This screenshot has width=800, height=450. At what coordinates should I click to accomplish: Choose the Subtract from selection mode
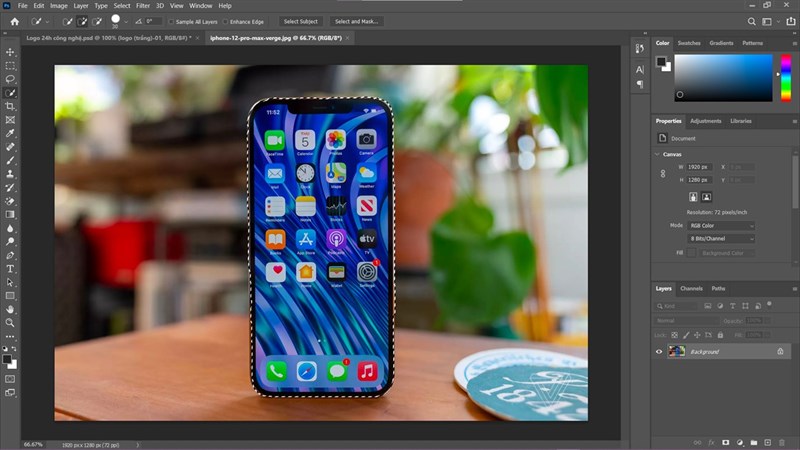click(97, 21)
